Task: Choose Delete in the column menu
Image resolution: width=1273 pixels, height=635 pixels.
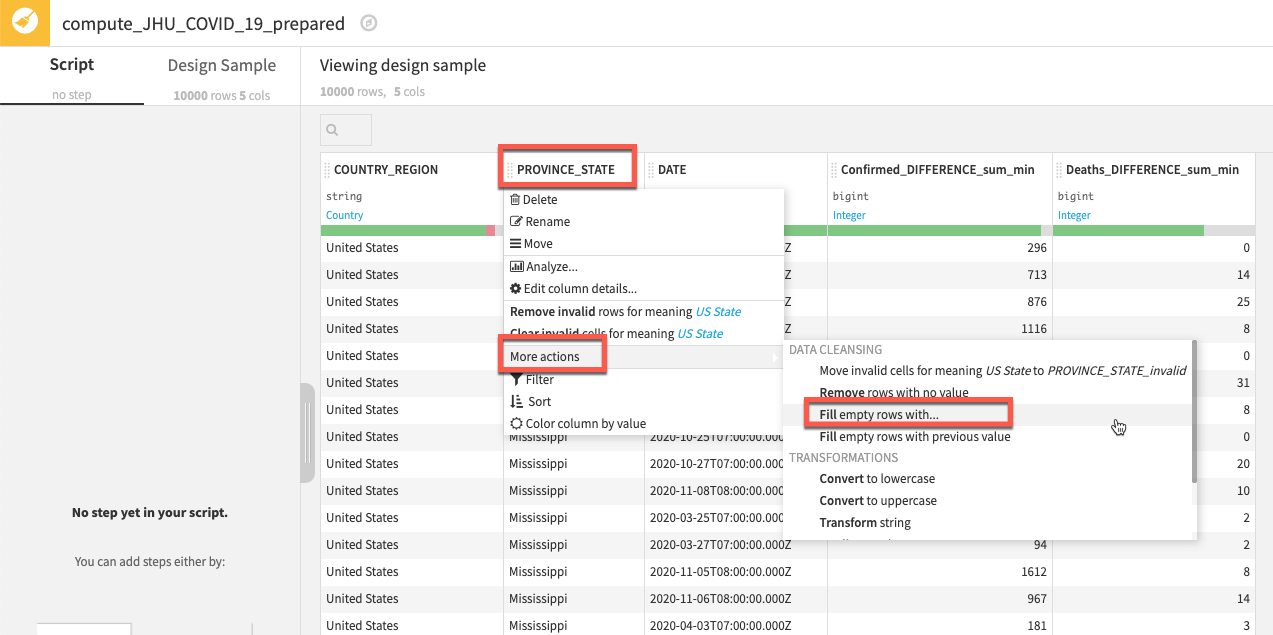Action: [540, 200]
